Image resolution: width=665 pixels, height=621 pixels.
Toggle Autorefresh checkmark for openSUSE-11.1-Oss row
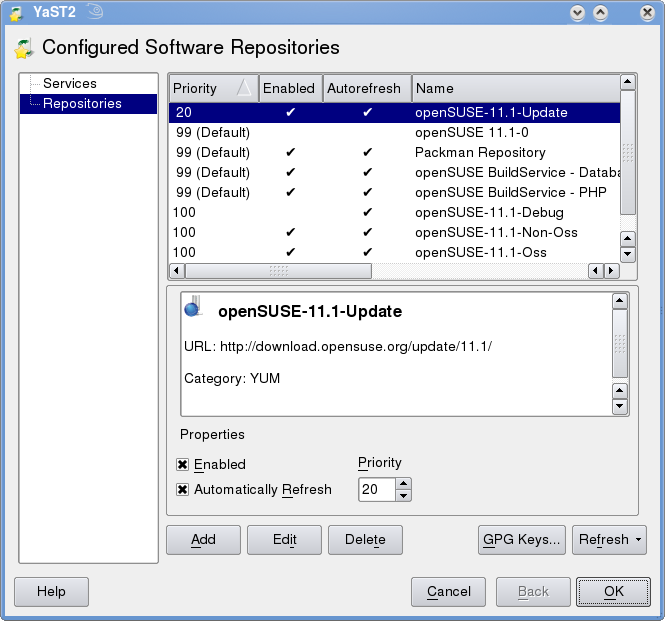tap(368, 252)
